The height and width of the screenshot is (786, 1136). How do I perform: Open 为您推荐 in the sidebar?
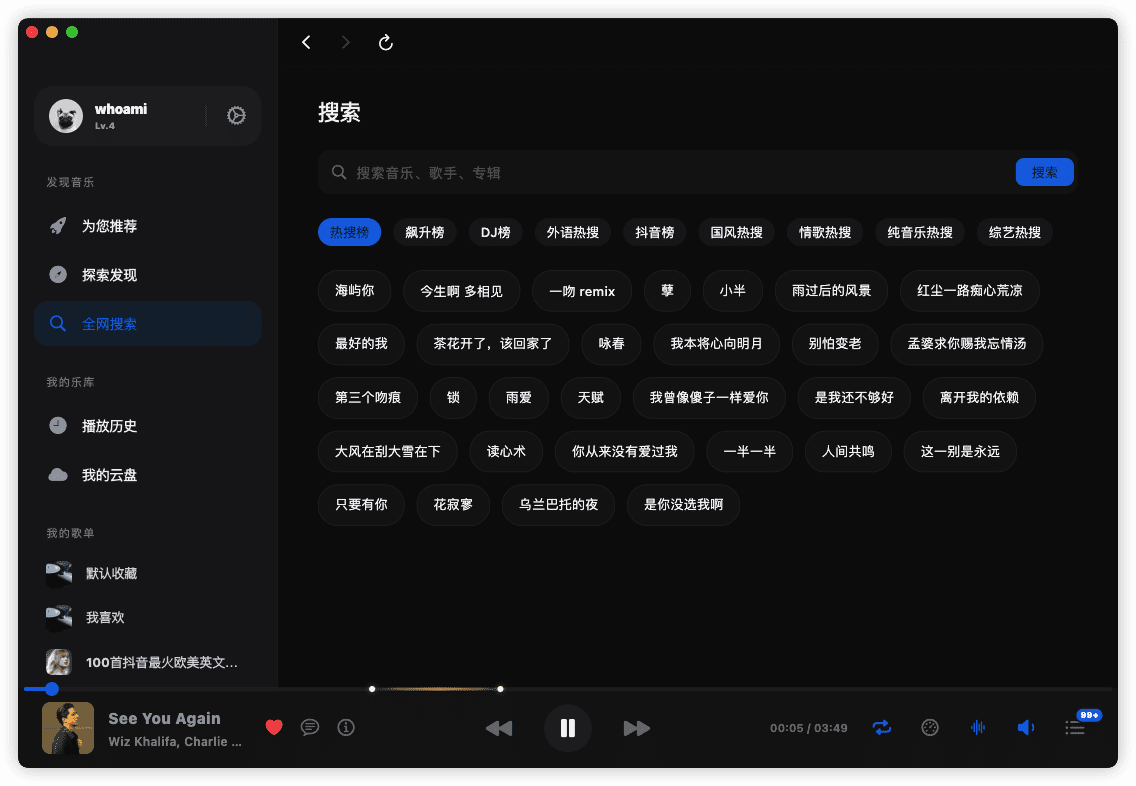148,226
